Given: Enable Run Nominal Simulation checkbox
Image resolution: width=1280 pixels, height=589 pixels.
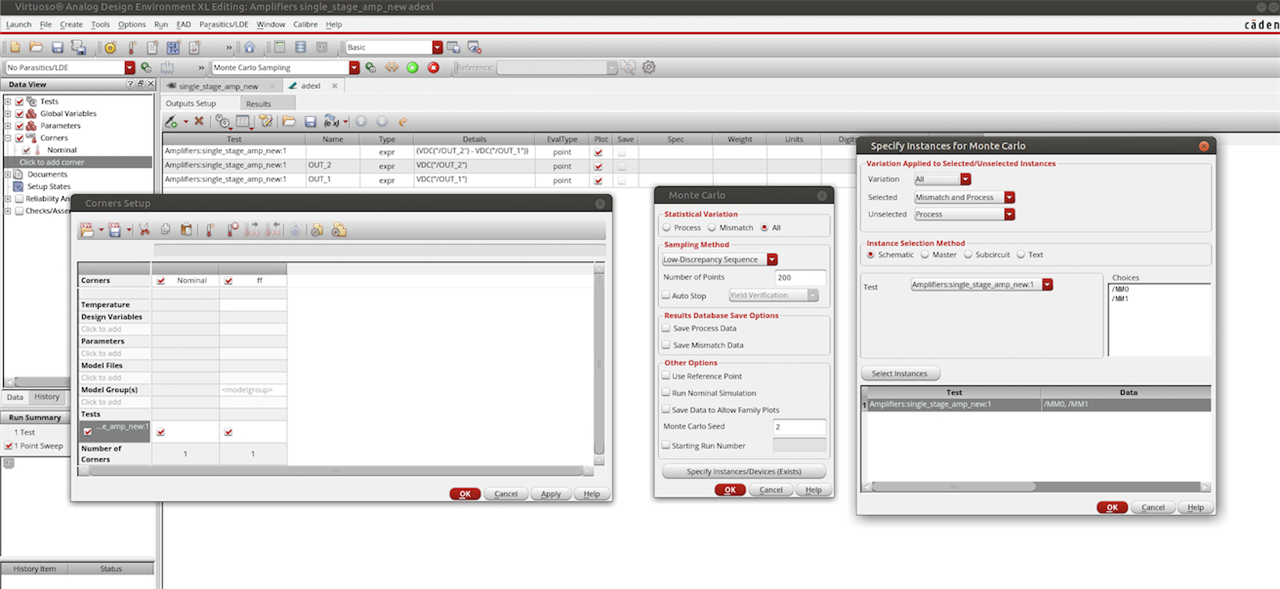Looking at the screenshot, I should pyautogui.click(x=667, y=393).
